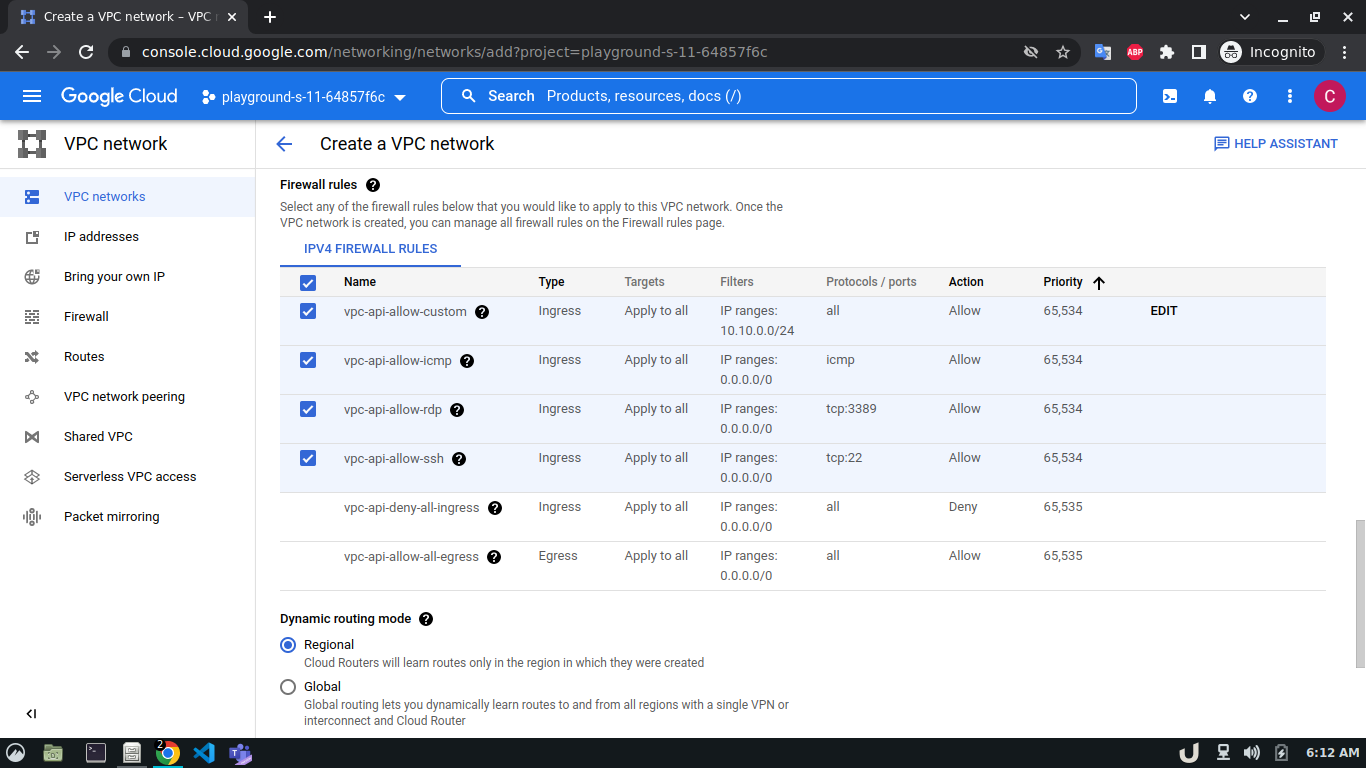The height and width of the screenshot is (768, 1366).
Task: Open the Google Cloud navigation menu
Action: tap(32, 96)
